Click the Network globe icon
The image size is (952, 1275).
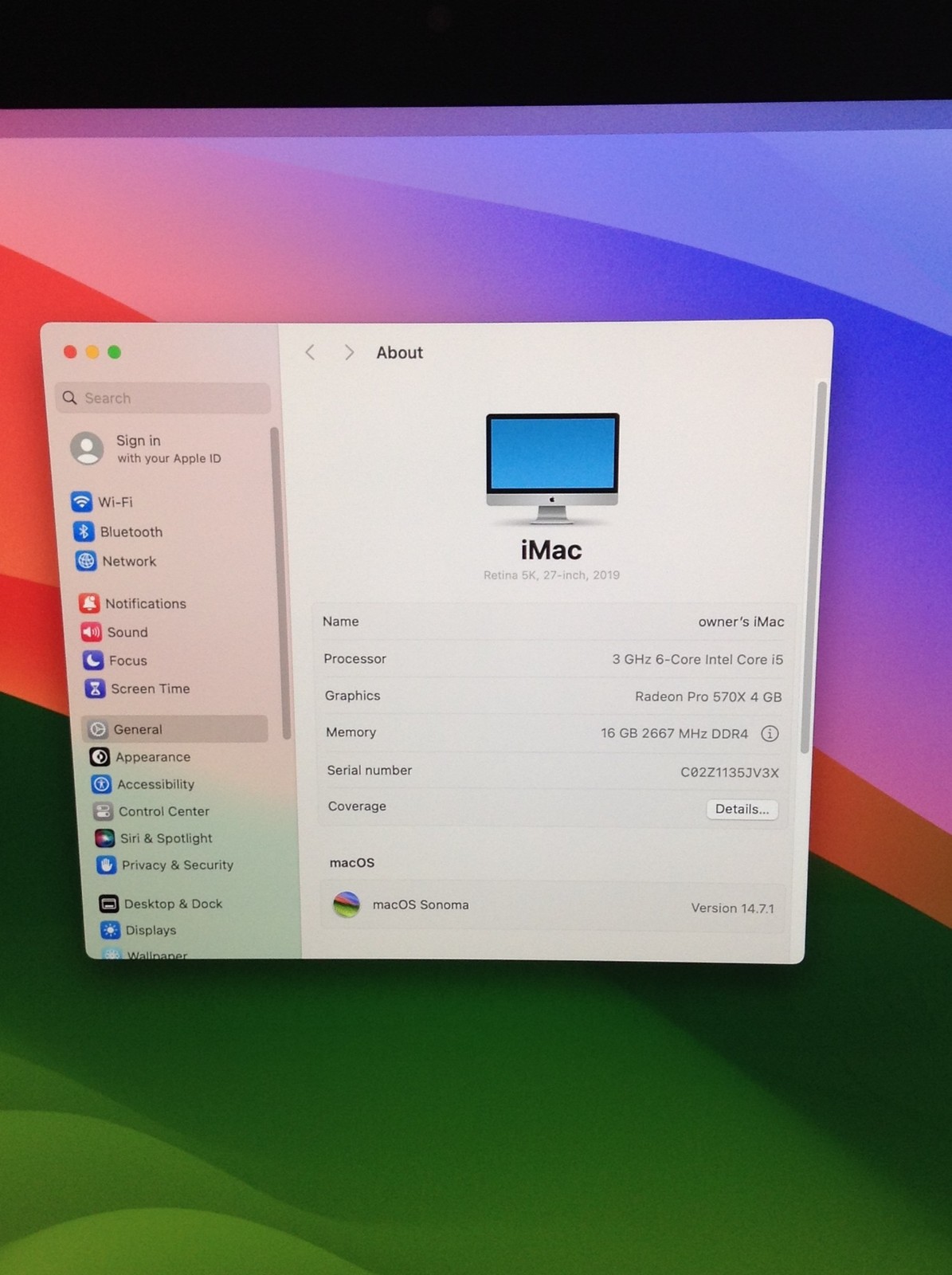(x=86, y=561)
